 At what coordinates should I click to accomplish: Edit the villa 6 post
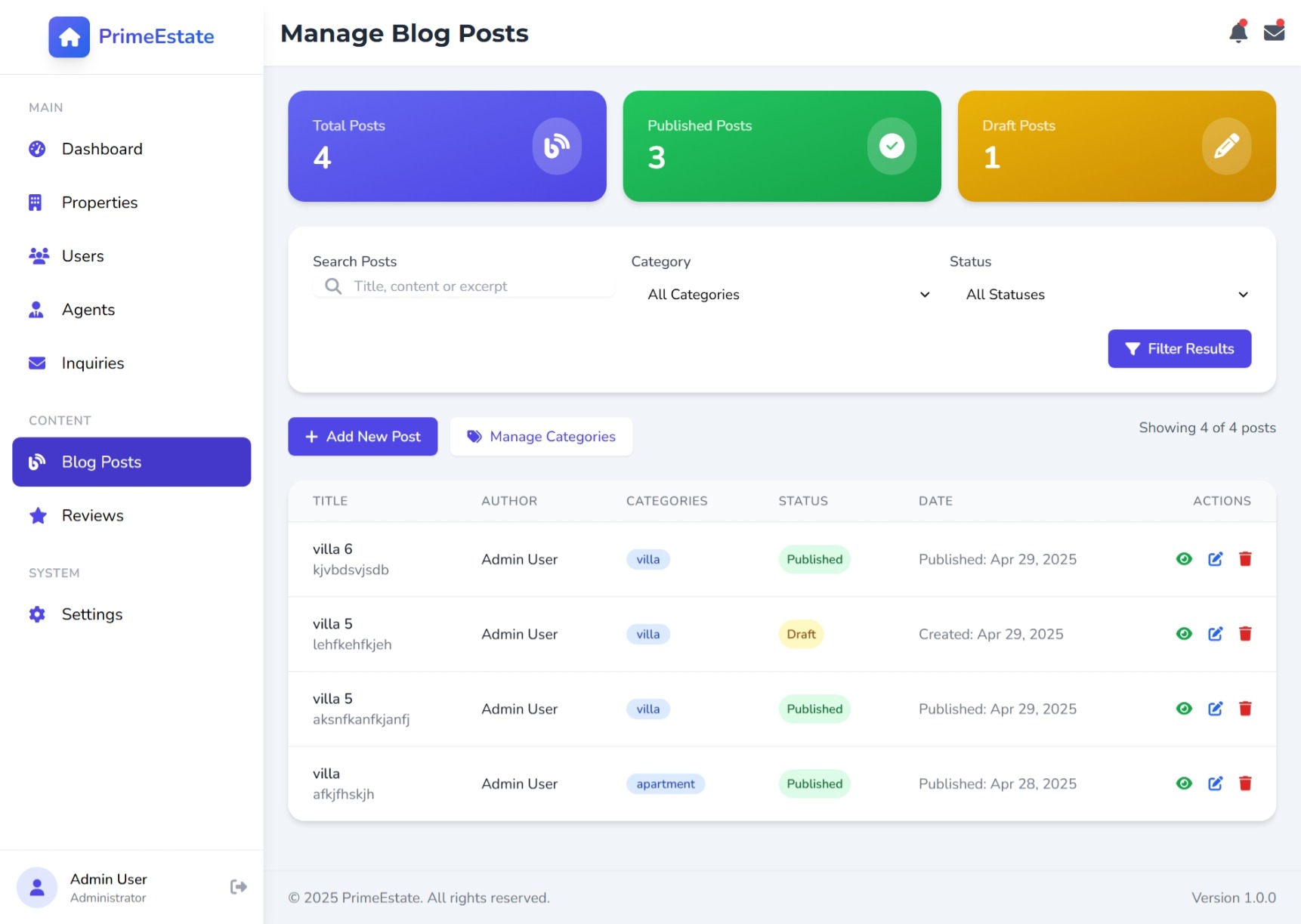pyautogui.click(x=1215, y=559)
